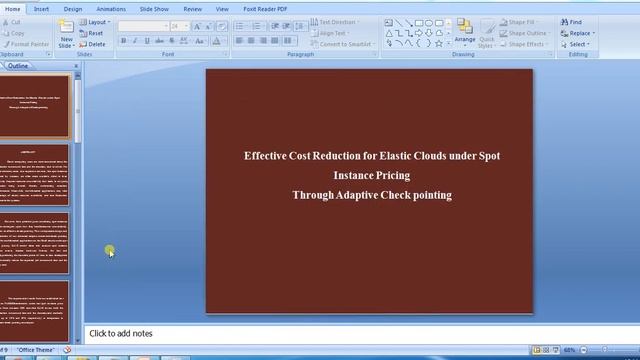The height and width of the screenshot is (360, 640).
Task: Click the zoom out minus button
Action: [584, 350]
